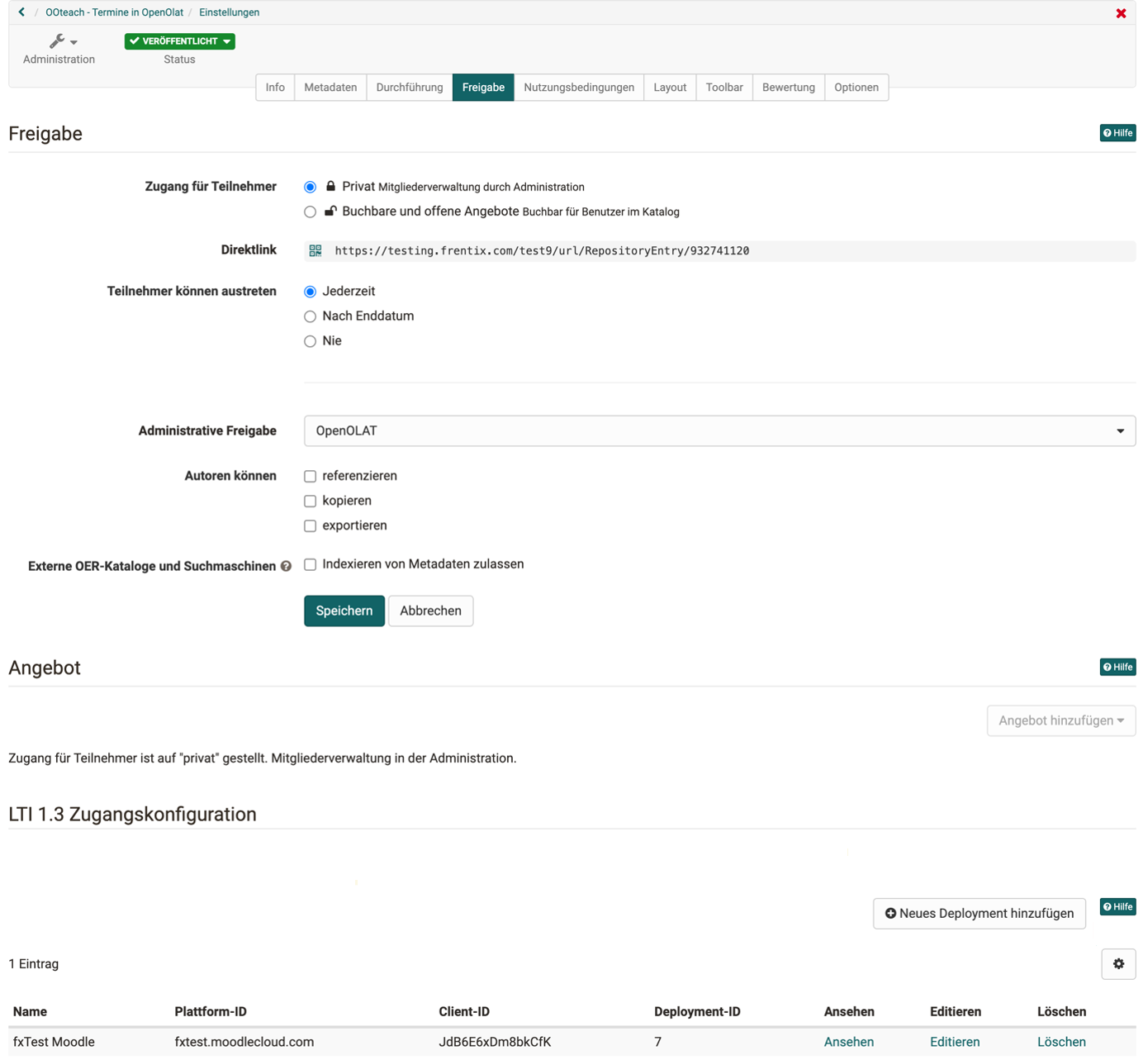This screenshot has height=1060, width=1148.
Task: Click the help question mark next to Externe OER-Kataloge
Action: click(x=286, y=566)
